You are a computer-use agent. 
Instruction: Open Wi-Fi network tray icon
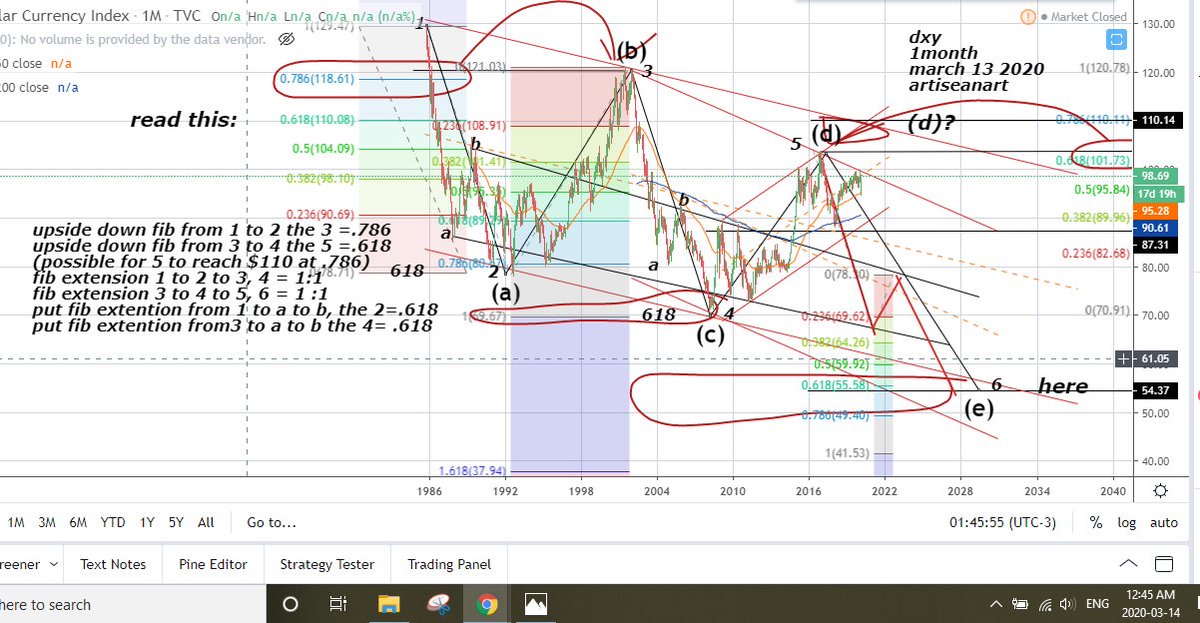1045,604
